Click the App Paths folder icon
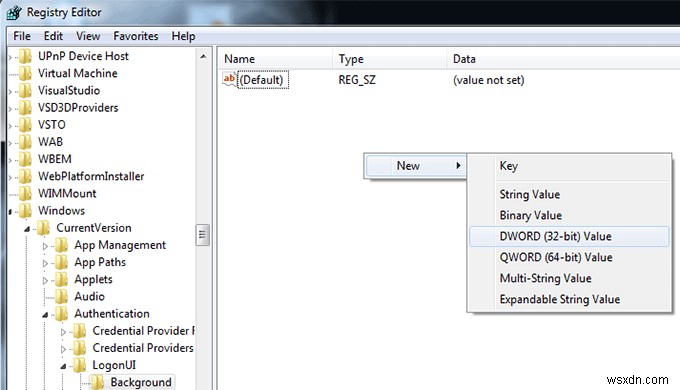680x390 pixels. click(x=62, y=262)
